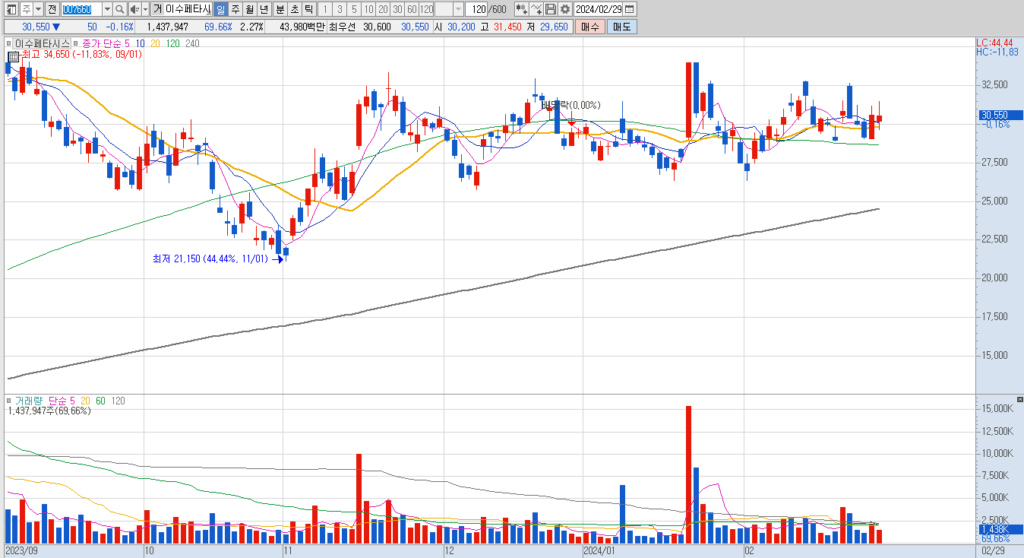The height and width of the screenshot is (558, 1024).
Task: Select the 30 interval button
Action: coord(397,9)
